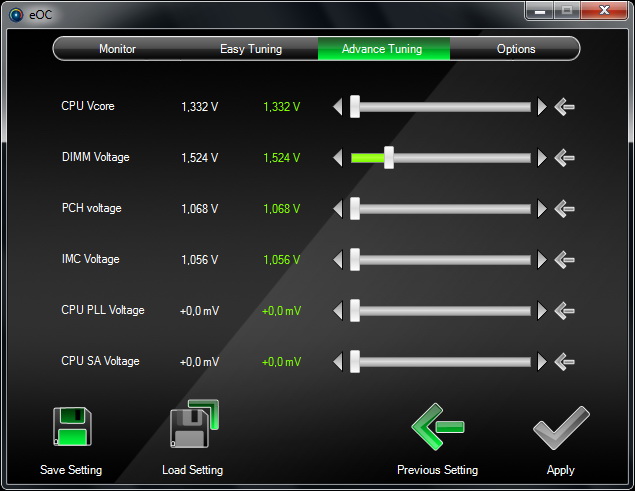
Task: Increase PCH voltage with the right arrow
Action: click(542, 209)
